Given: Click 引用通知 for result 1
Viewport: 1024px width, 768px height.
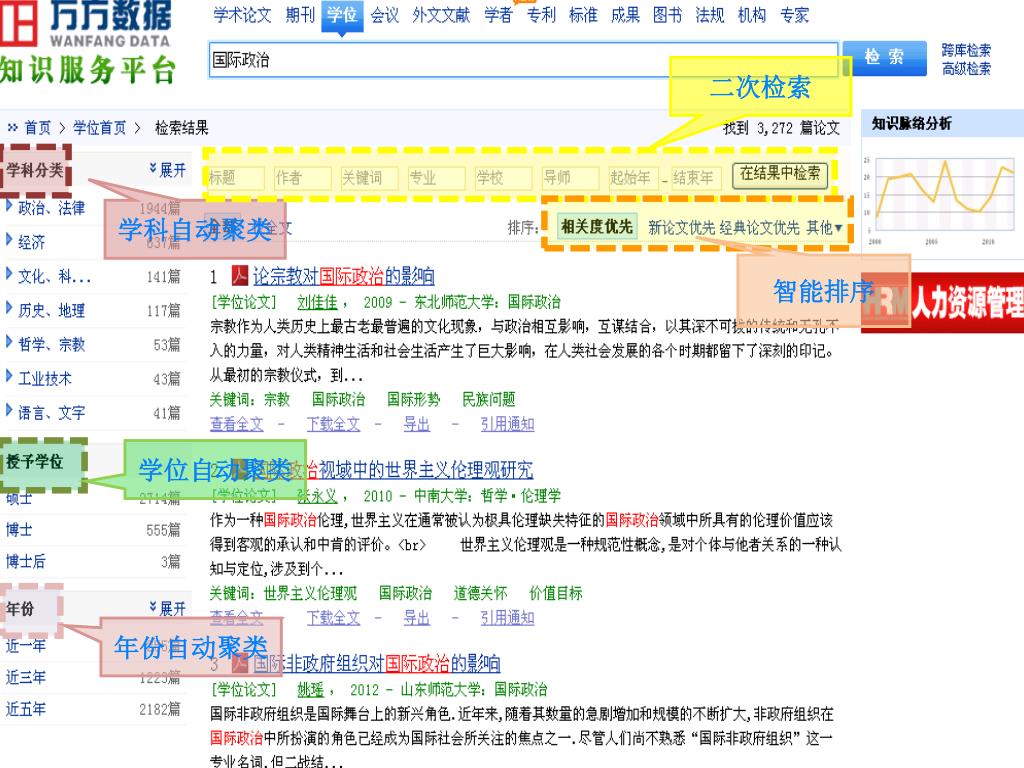Looking at the screenshot, I should click(507, 424).
